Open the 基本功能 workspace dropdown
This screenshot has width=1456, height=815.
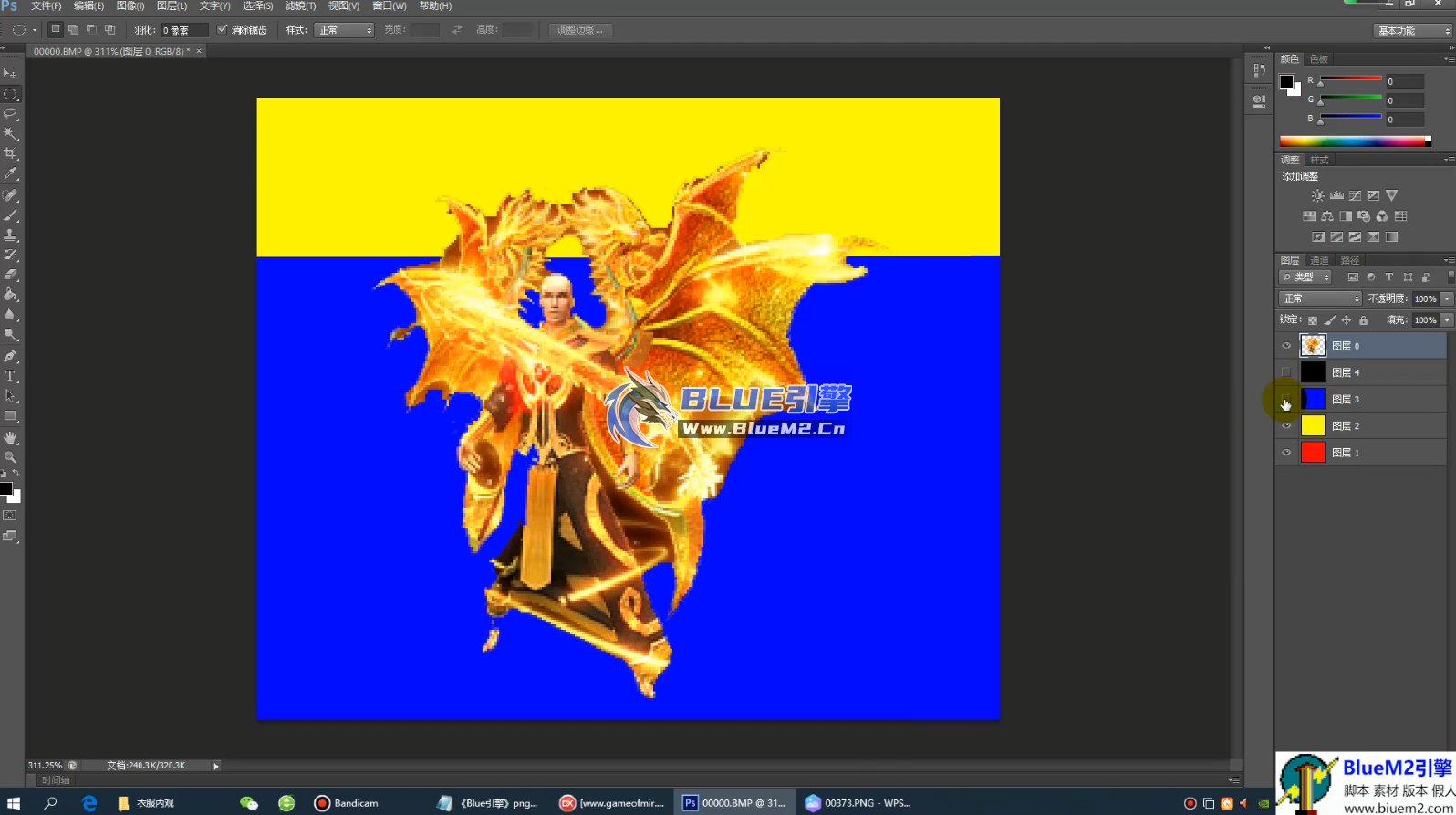1412,30
